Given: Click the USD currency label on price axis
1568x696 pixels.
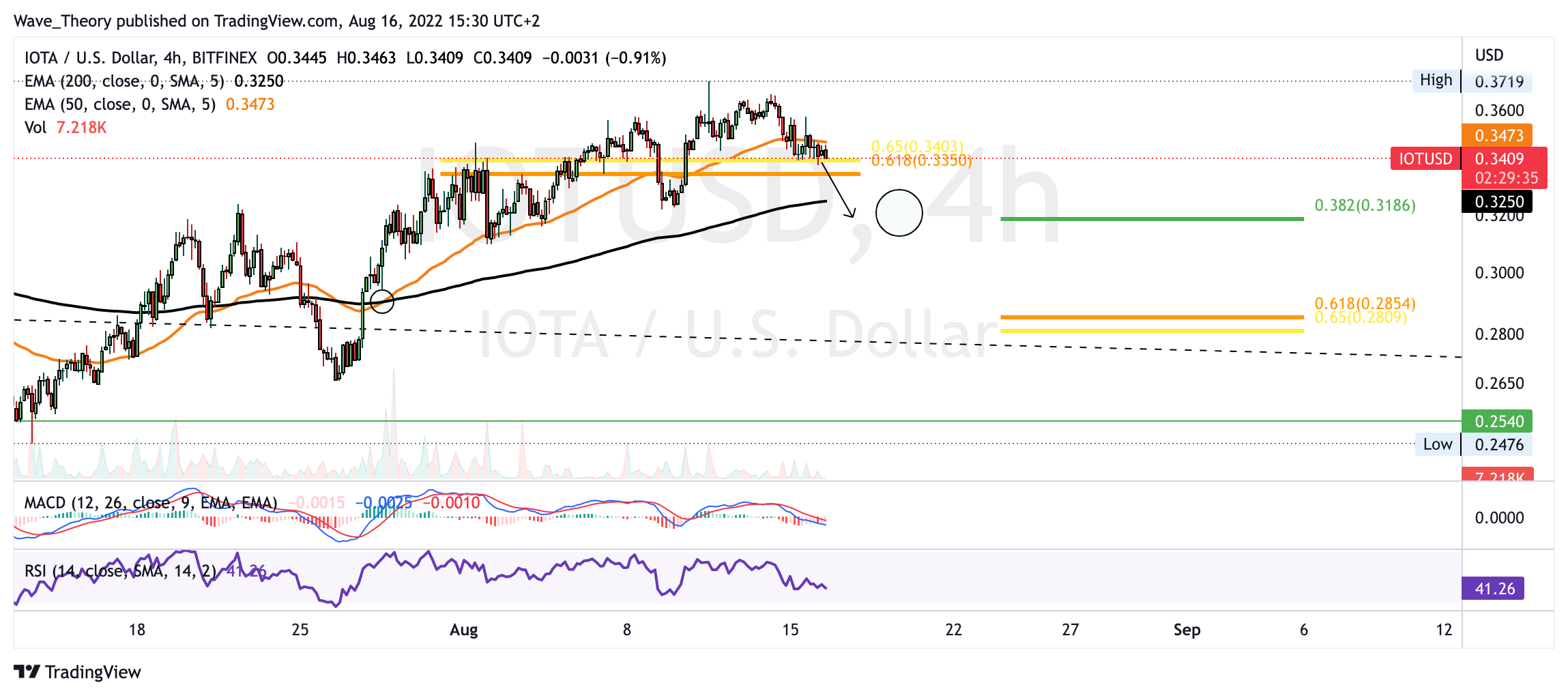Looking at the screenshot, I should point(1490,55).
